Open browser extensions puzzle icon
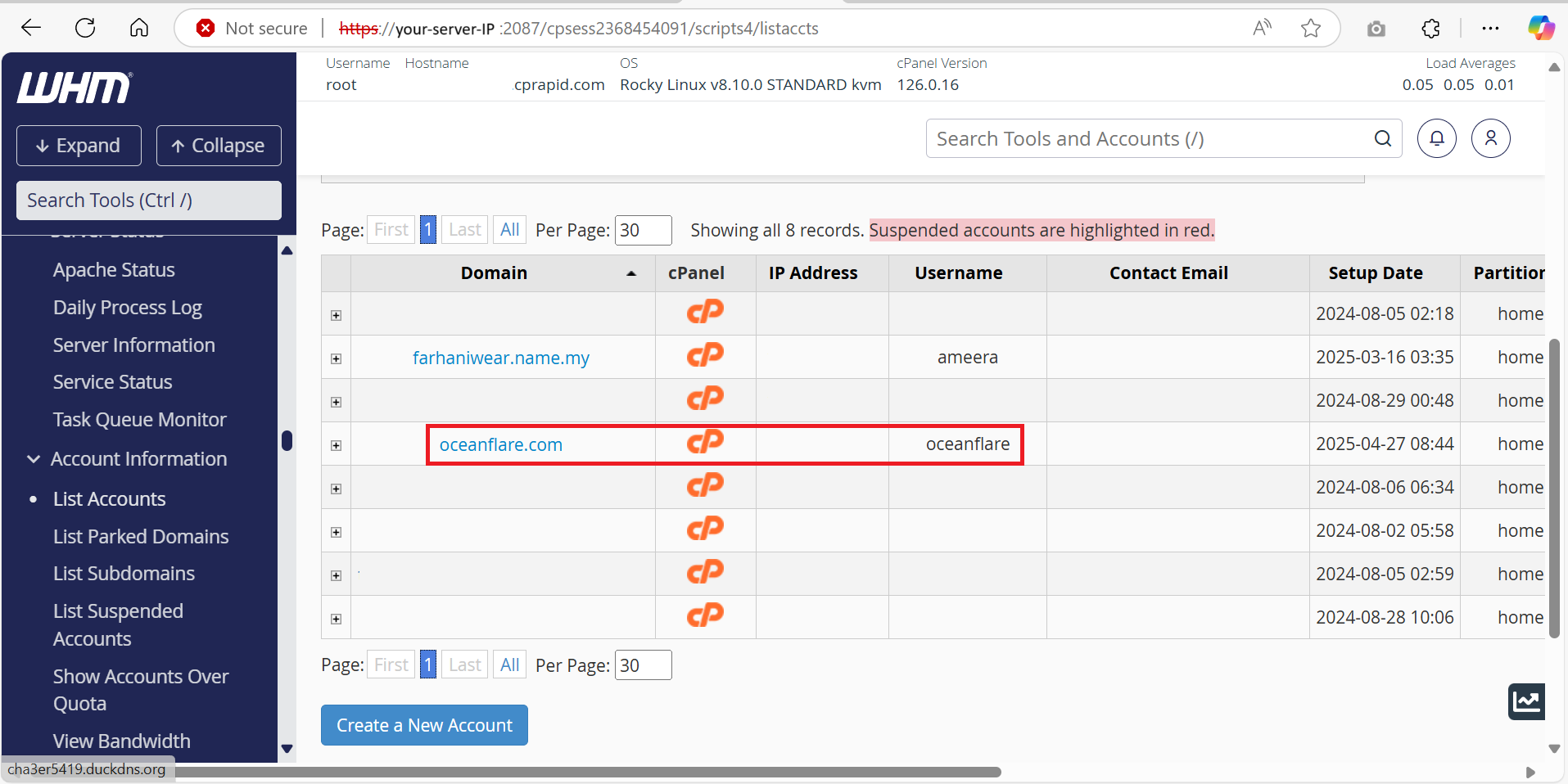 click(x=1430, y=29)
